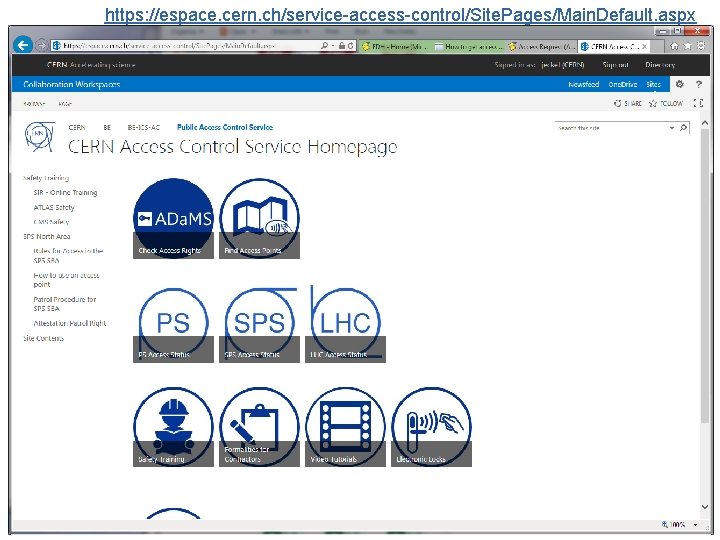Image resolution: width=720 pixels, height=540 pixels.
Task: Open Safety Training sidebar heading link
Action: [46, 178]
